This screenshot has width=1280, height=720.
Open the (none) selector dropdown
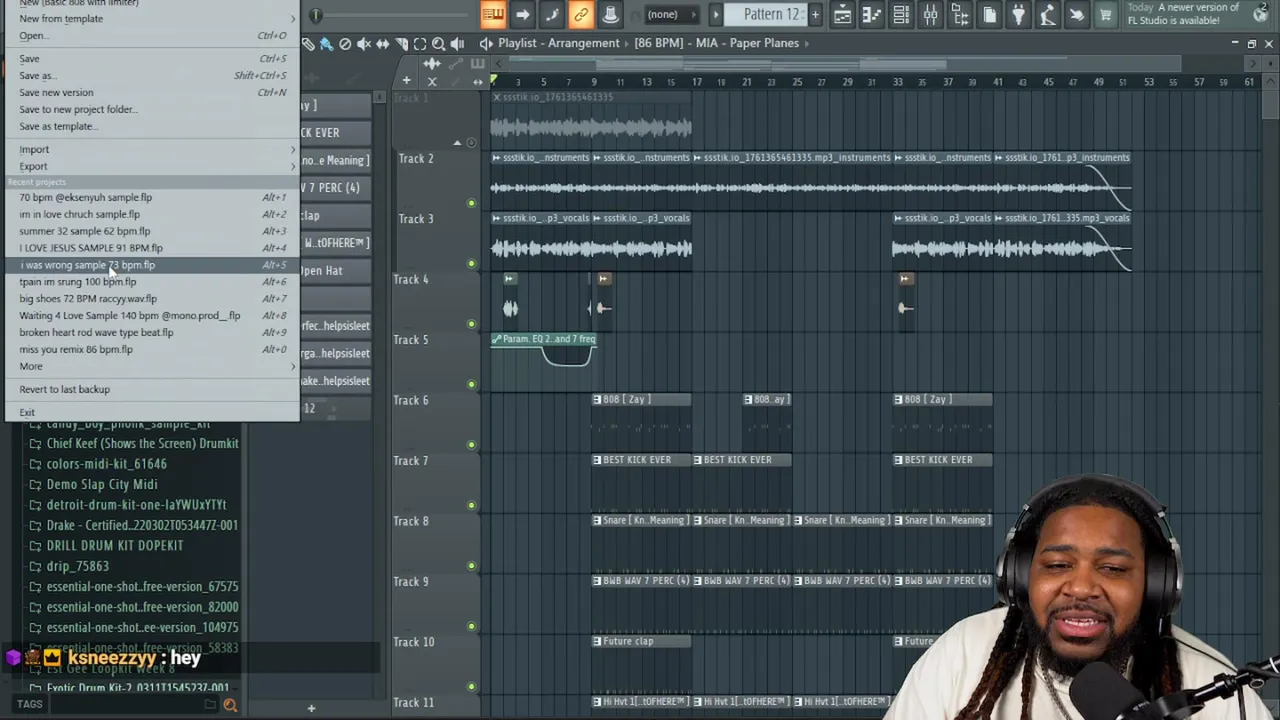671,14
